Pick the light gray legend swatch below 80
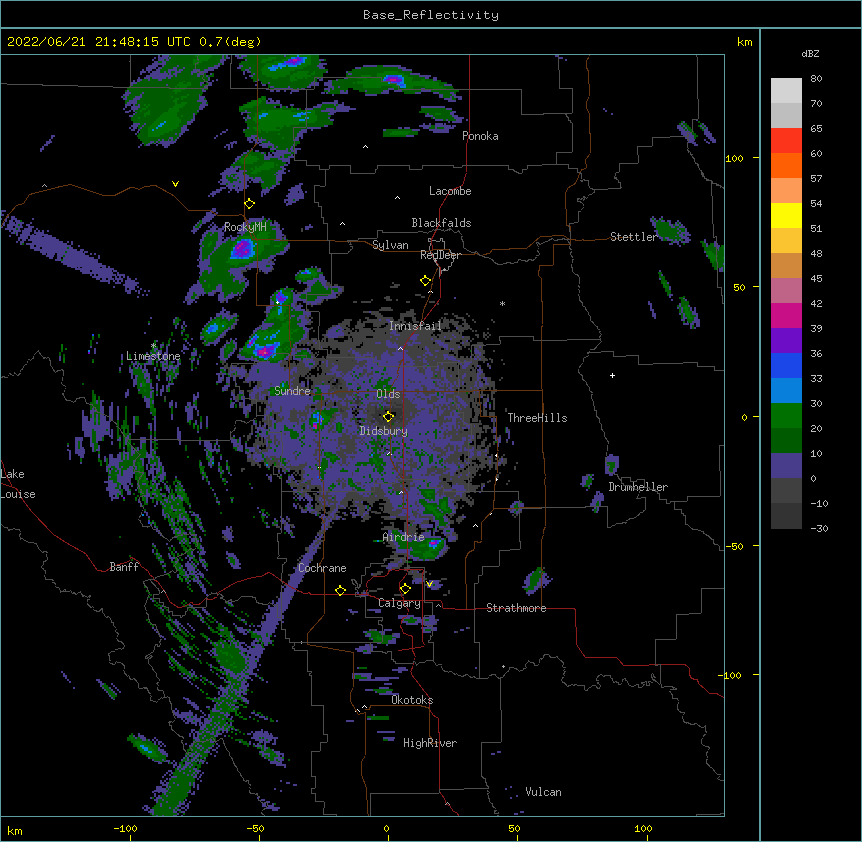This screenshot has width=862, height=842. [786, 91]
